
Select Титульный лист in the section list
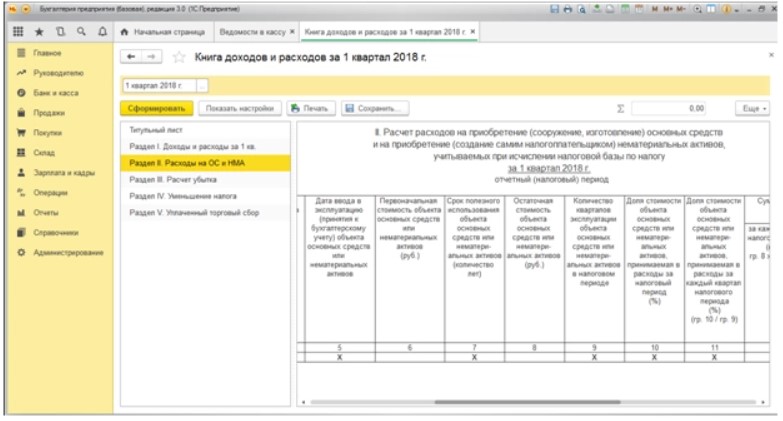[x=205, y=130]
